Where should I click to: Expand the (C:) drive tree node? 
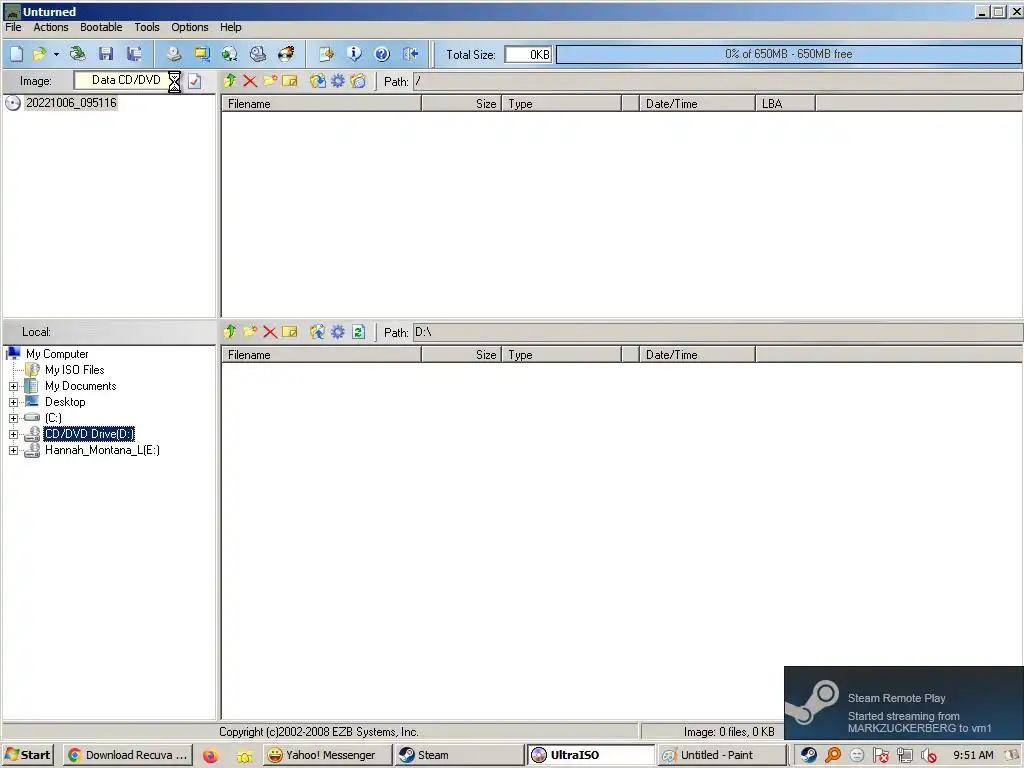pos(13,418)
